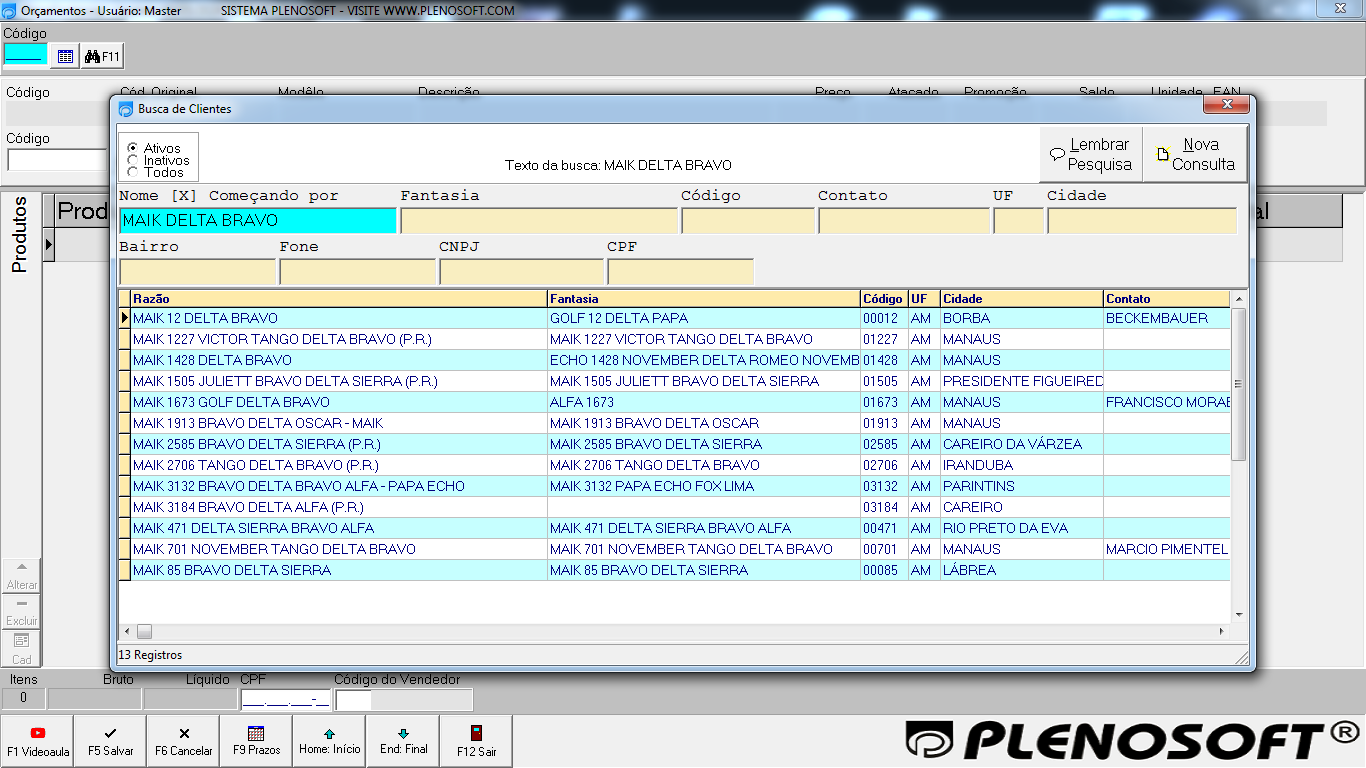This screenshot has width=1366, height=768.
Task: Click the vertical scrollbar down arrow in results
Action: (1239, 614)
